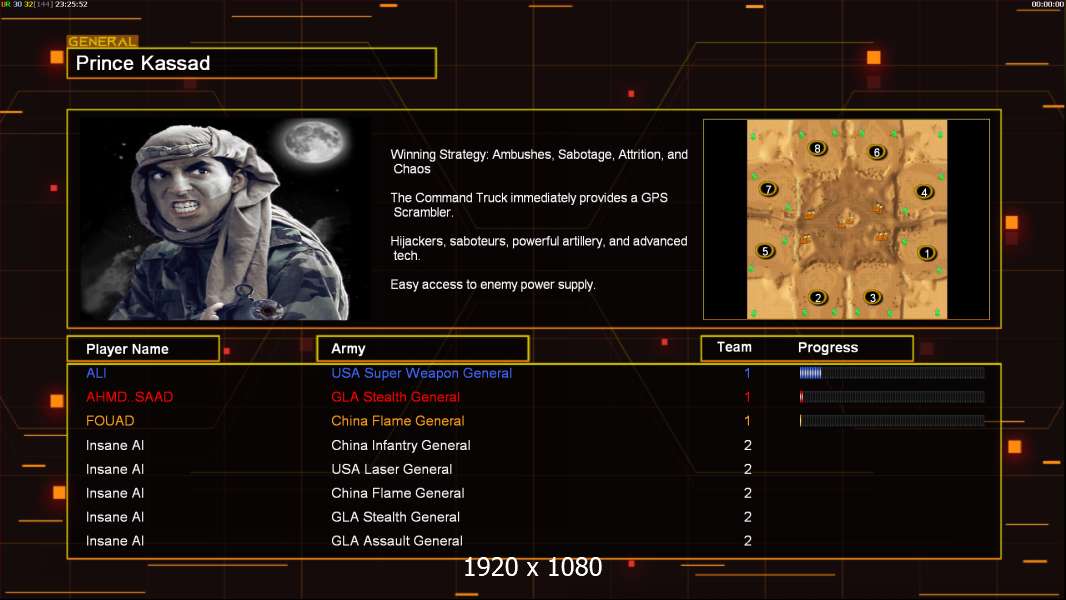Click start position 2 on map
The height and width of the screenshot is (600, 1066).
(x=818, y=297)
